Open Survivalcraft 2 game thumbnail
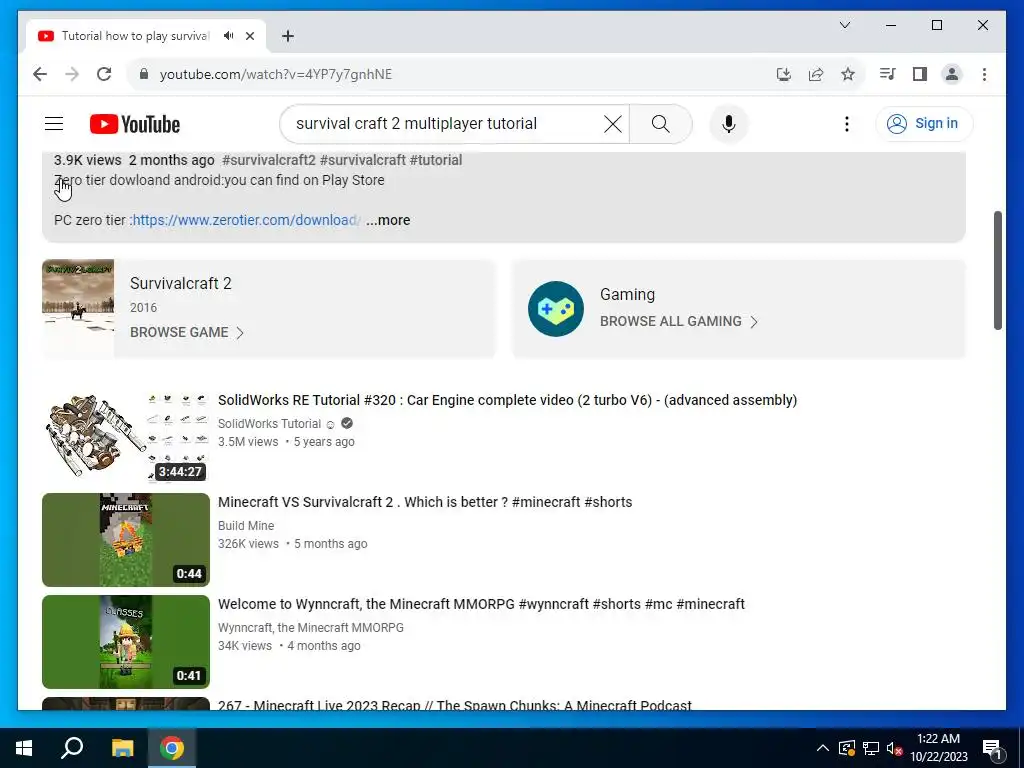 [78, 308]
